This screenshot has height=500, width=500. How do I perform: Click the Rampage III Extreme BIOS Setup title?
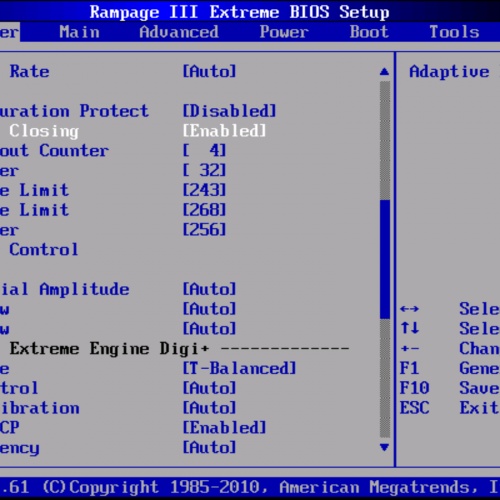pos(239,13)
